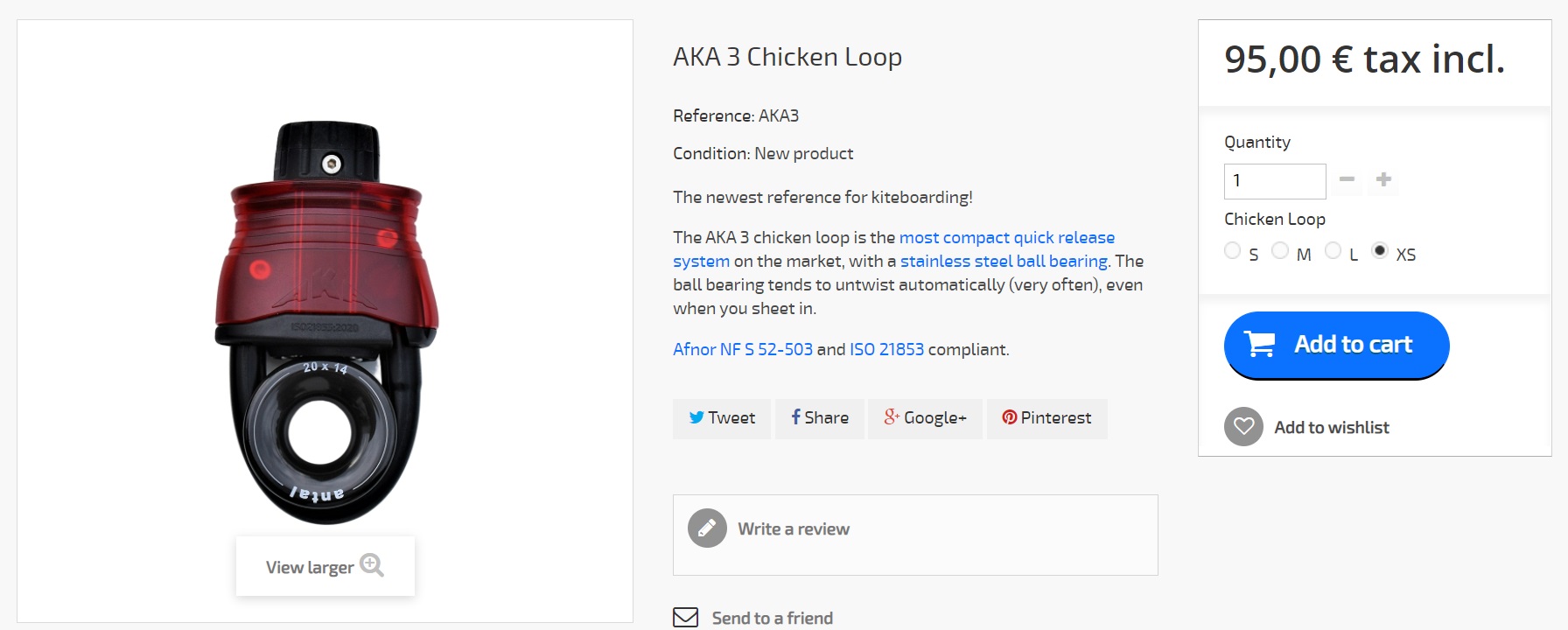
Task: Select size M chicken loop
Action: (1280, 251)
